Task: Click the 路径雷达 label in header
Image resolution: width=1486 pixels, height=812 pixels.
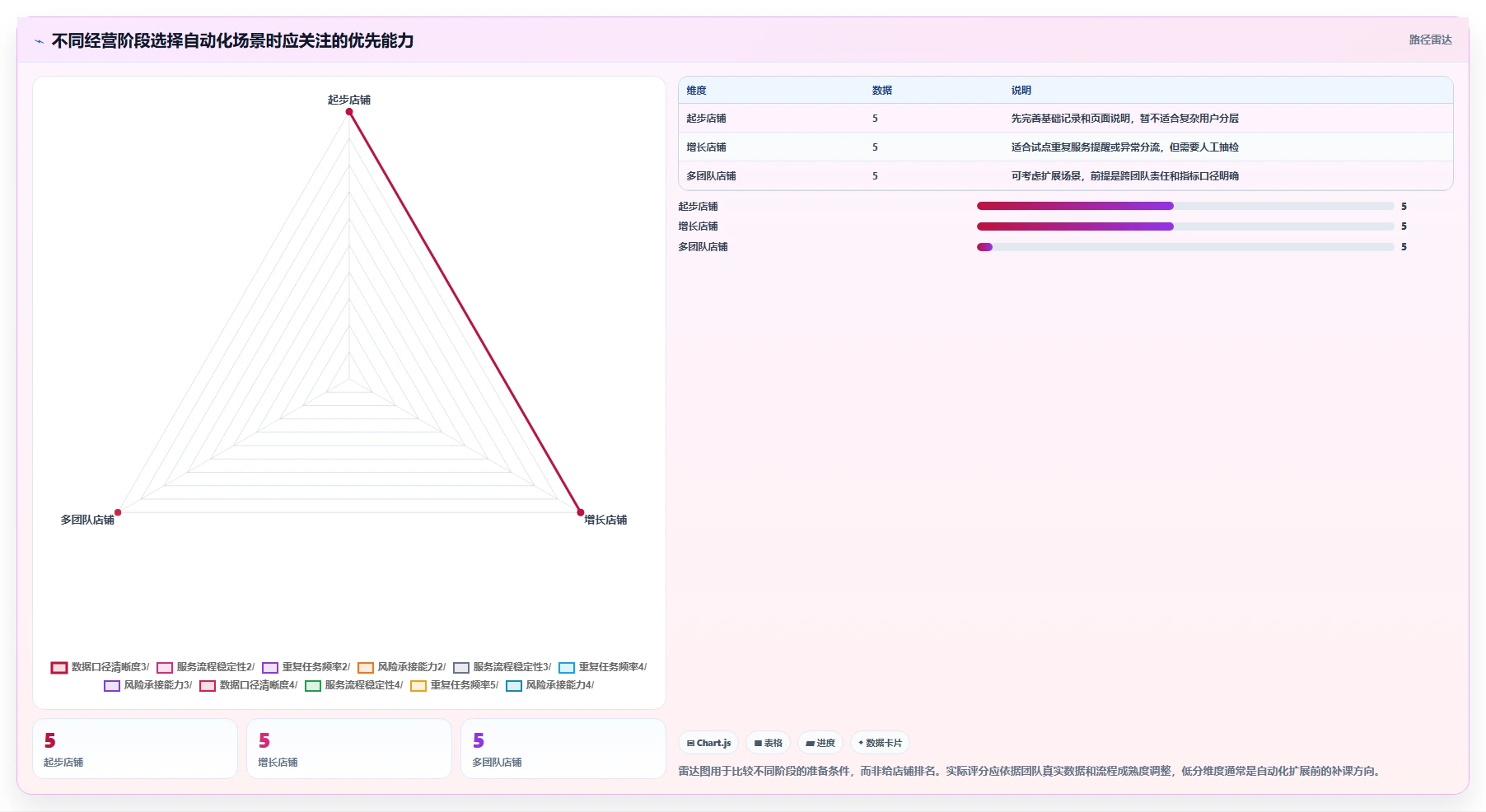Action: (1430, 40)
